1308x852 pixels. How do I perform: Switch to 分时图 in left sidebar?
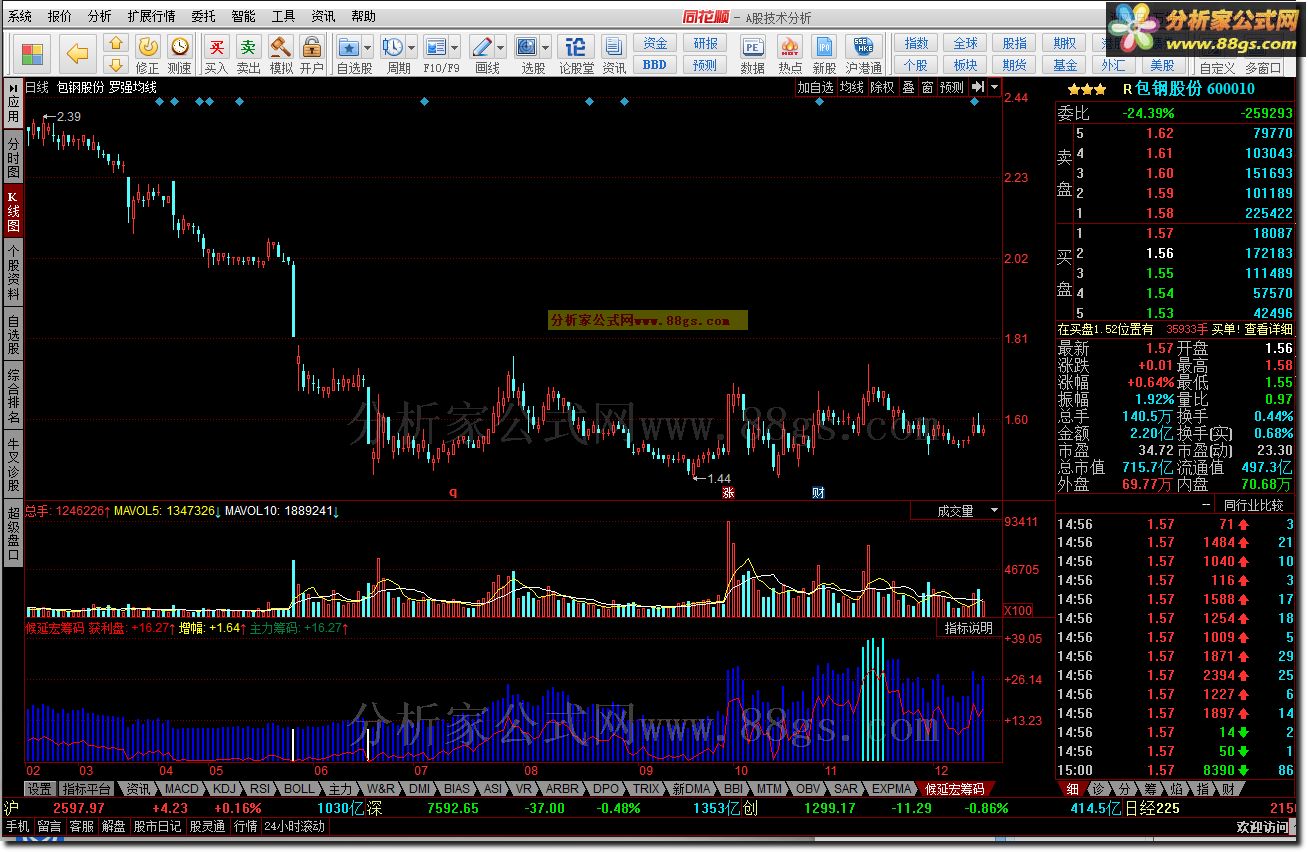(13, 158)
